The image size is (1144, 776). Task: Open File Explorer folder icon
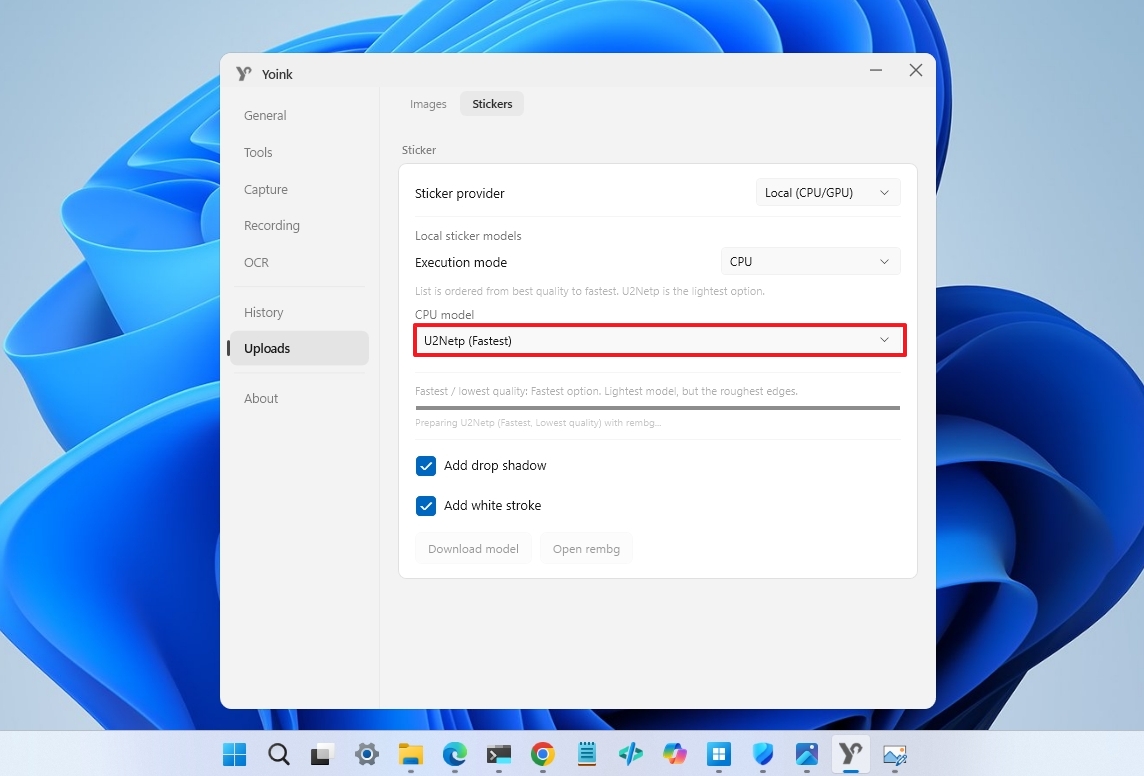click(x=411, y=754)
